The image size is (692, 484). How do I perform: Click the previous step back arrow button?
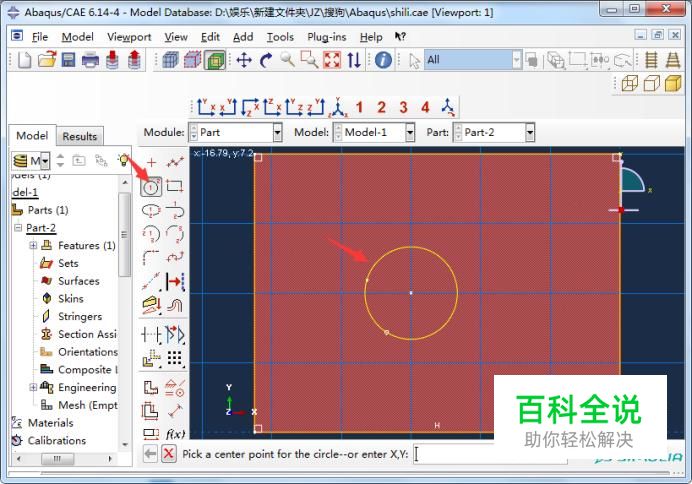[150, 454]
